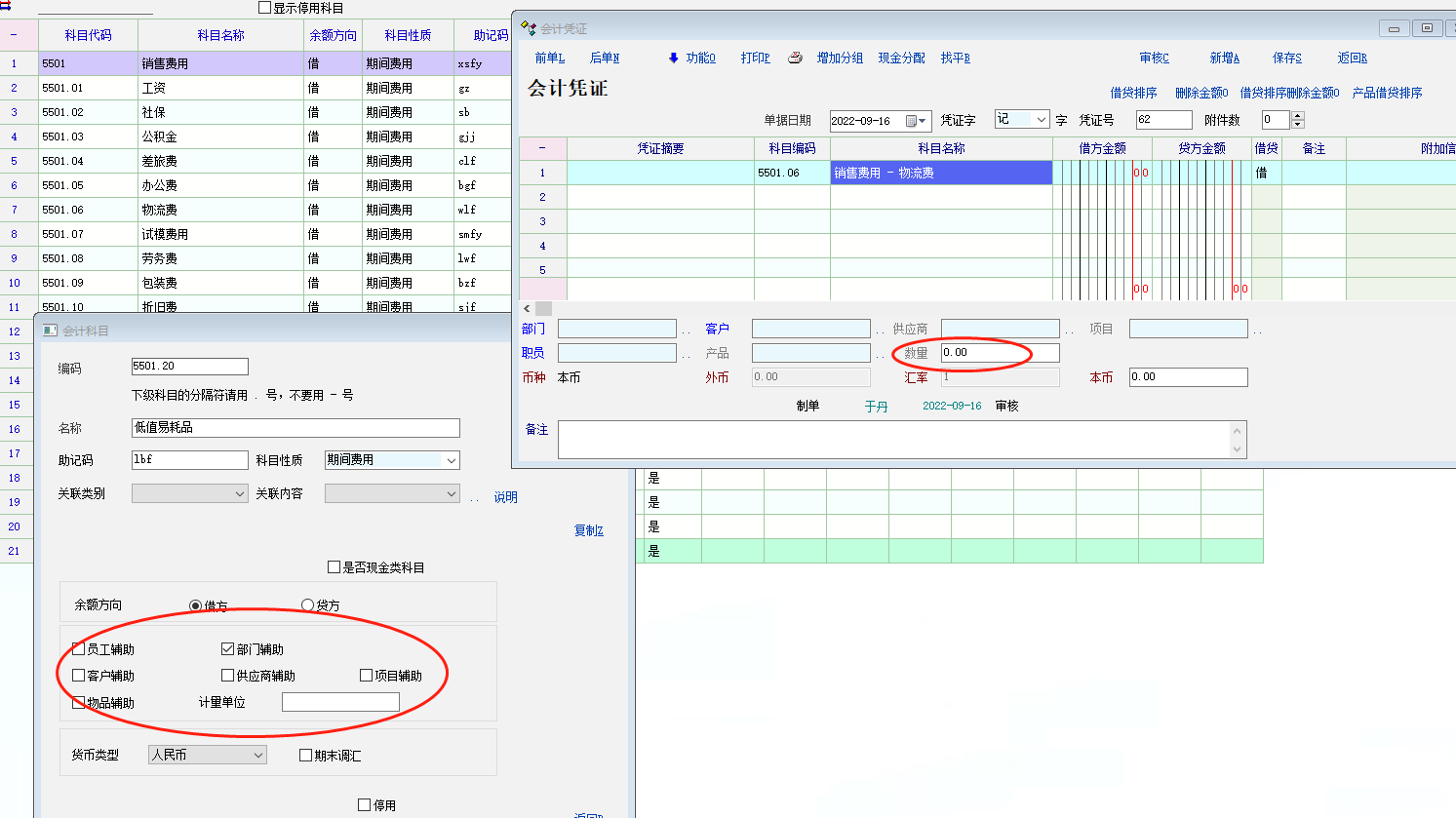Screen dimensions: 1456x818
Task: Click 审核 in the voucher toolbar
Action: pos(1154,58)
